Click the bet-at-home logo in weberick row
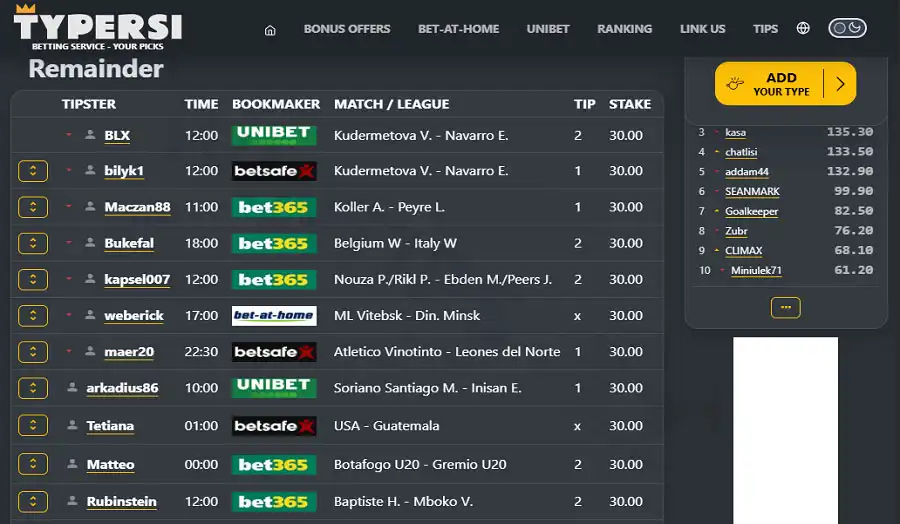This screenshot has height=524, width=900. coord(274,316)
